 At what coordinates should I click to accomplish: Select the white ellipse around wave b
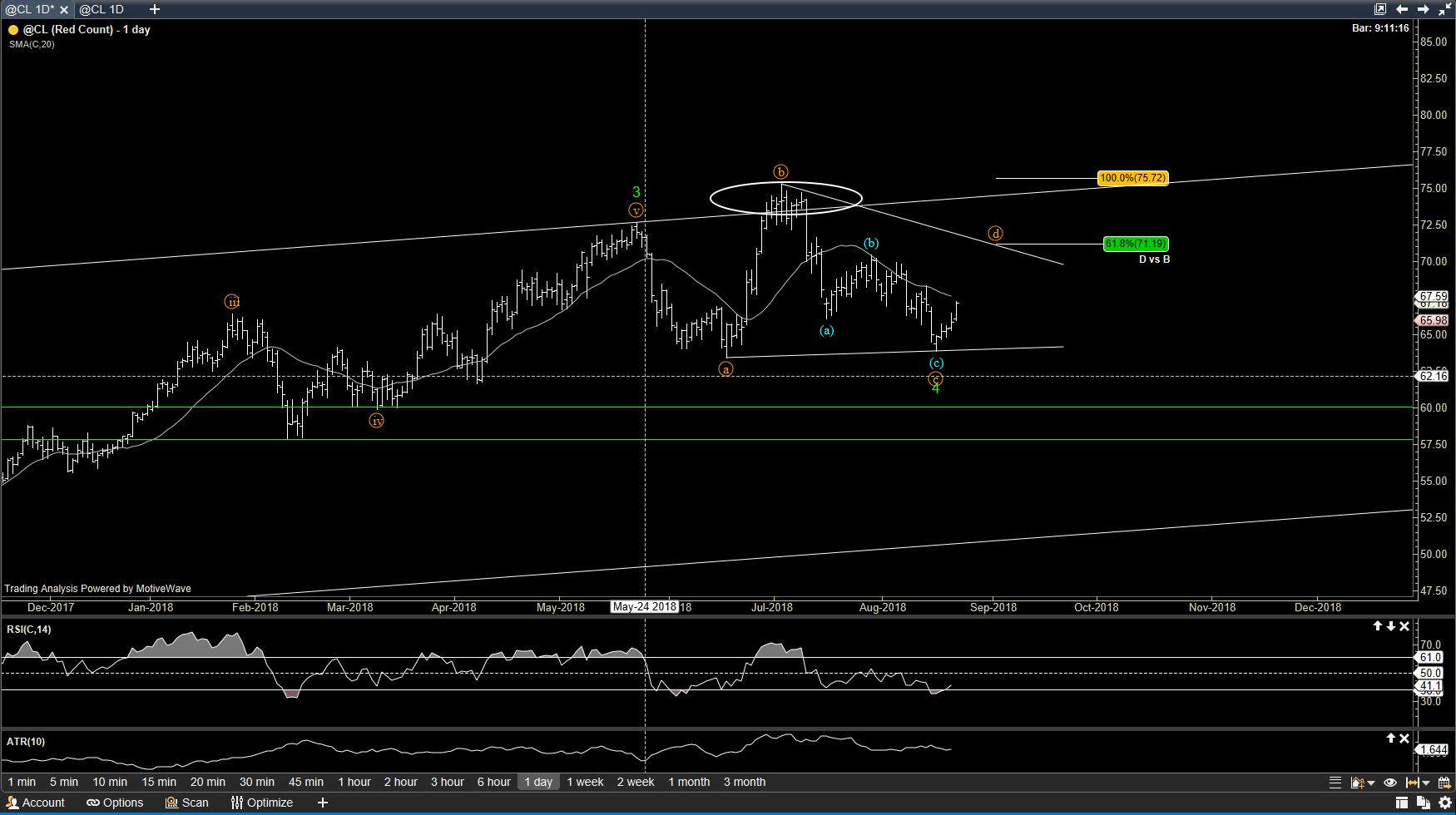tap(786, 198)
